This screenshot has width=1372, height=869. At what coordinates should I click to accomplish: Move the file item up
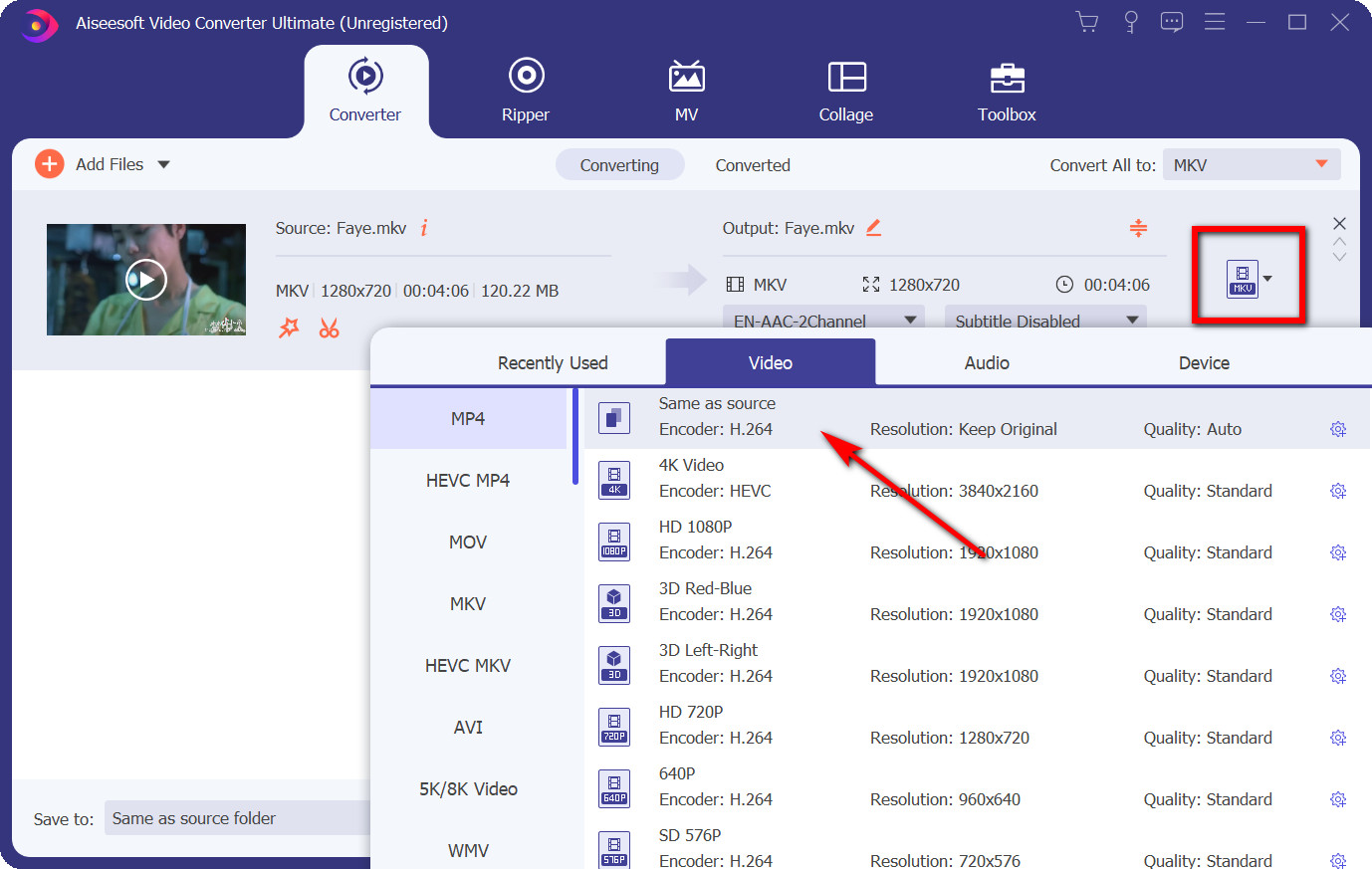coord(1339,241)
